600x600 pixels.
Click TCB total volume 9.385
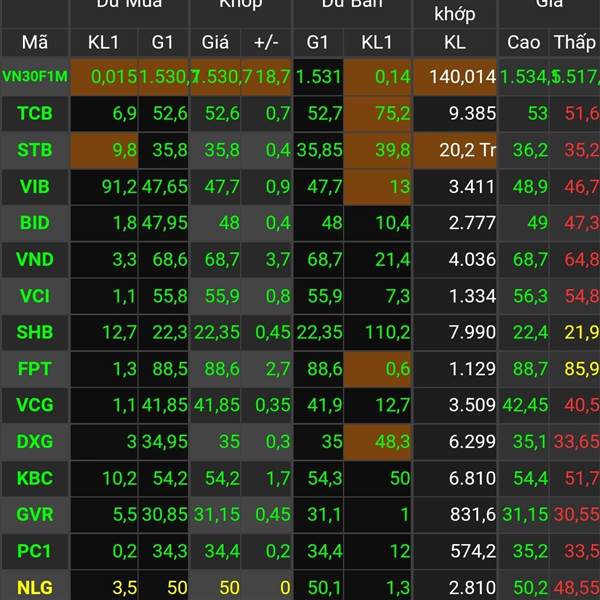click(472, 113)
